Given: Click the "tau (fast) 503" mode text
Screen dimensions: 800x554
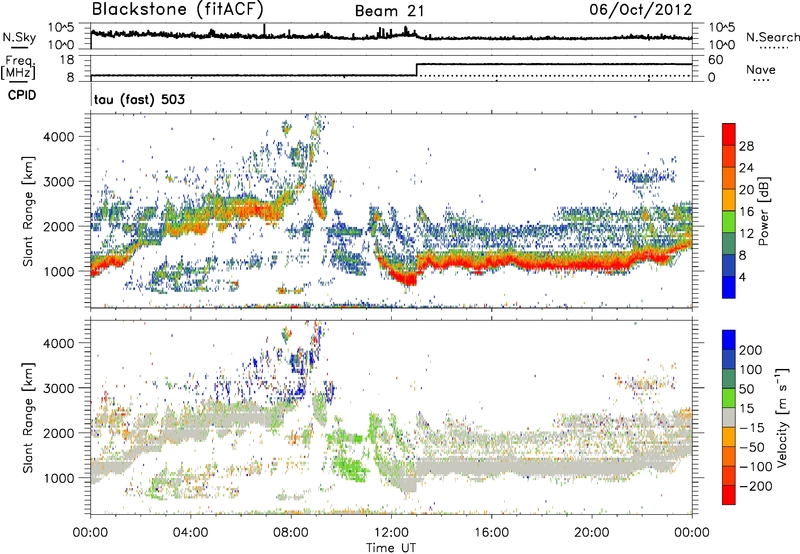Looking at the screenshot, I should pyautogui.click(x=139, y=99).
